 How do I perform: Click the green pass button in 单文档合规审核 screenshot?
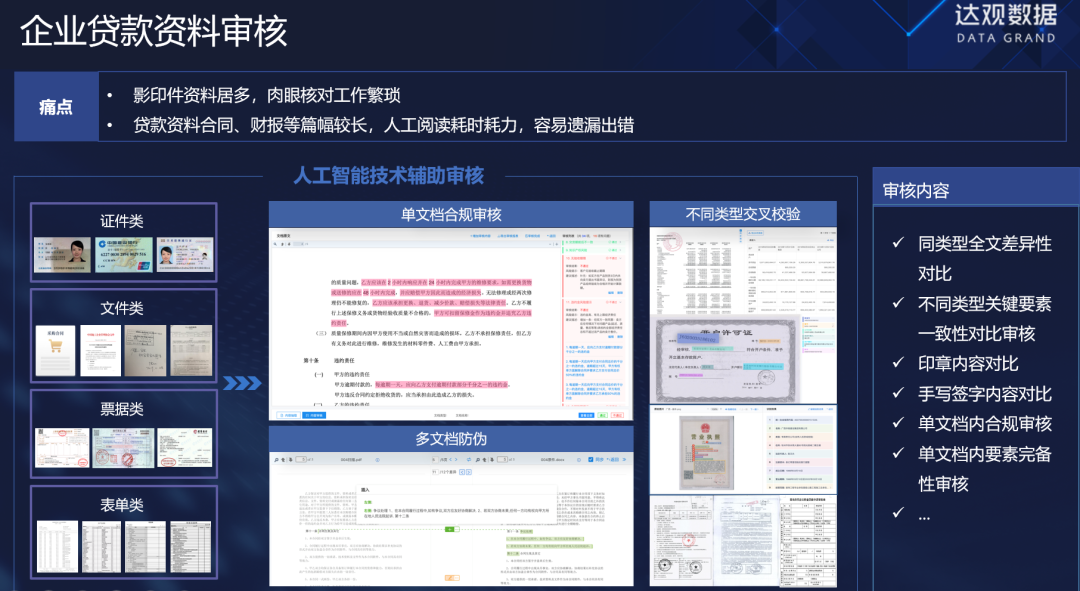(603, 415)
